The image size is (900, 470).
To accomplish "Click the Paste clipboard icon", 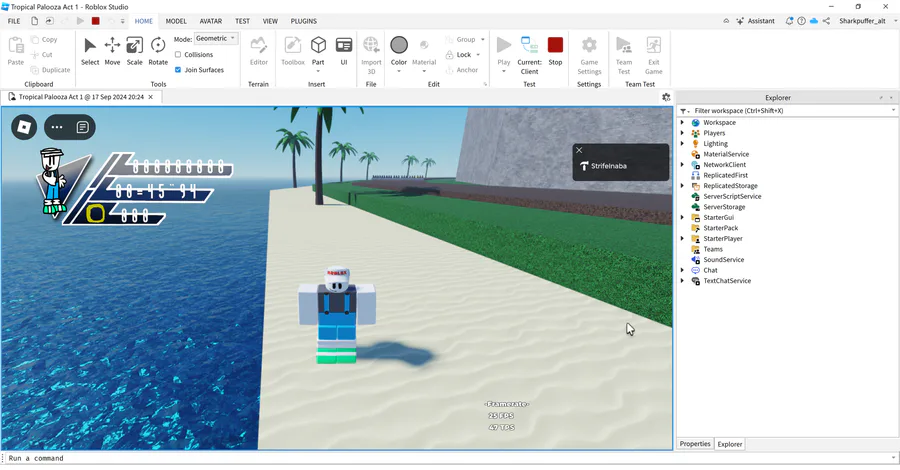I will [16, 45].
